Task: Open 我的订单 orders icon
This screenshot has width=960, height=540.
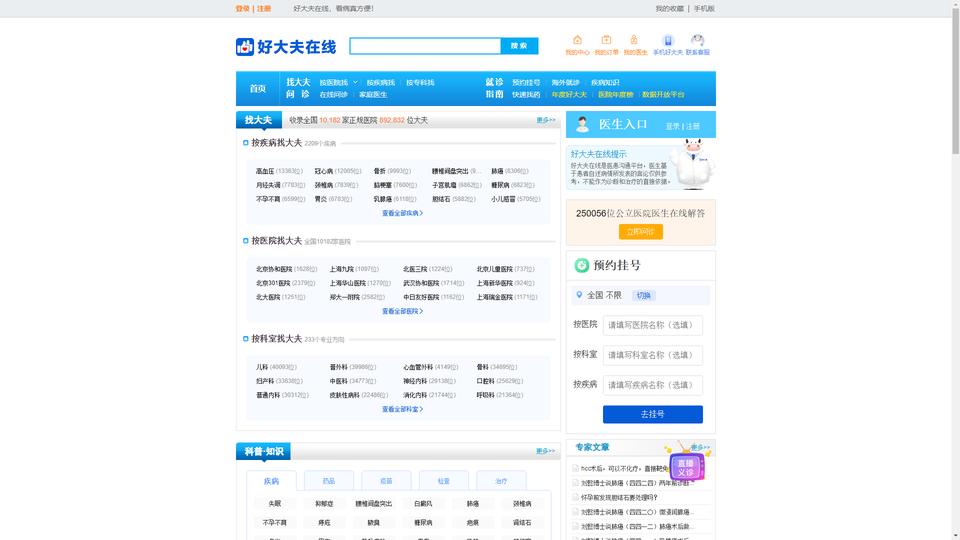Action: 606,40
